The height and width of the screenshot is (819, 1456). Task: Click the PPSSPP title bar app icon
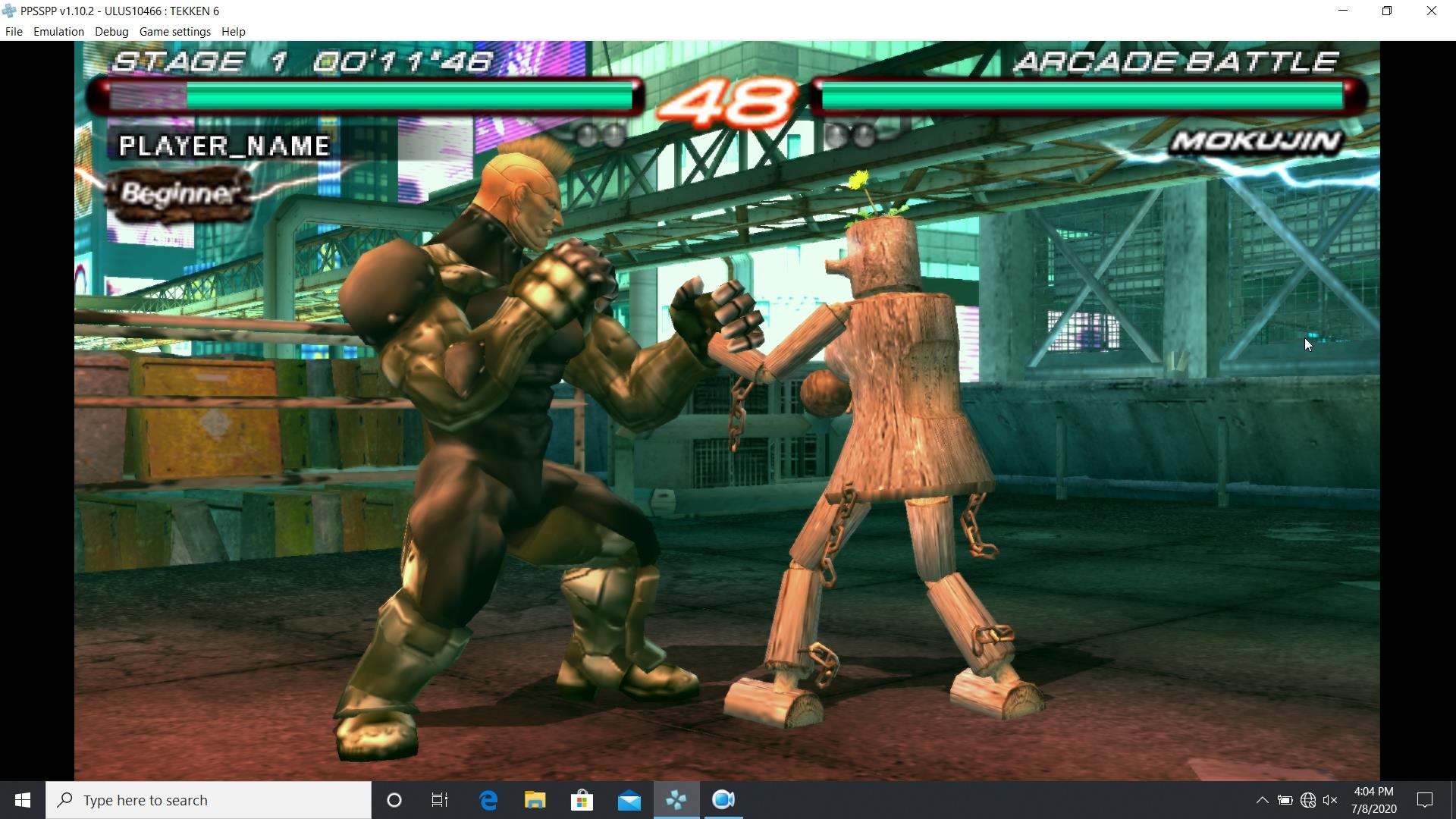click(9, 11)
